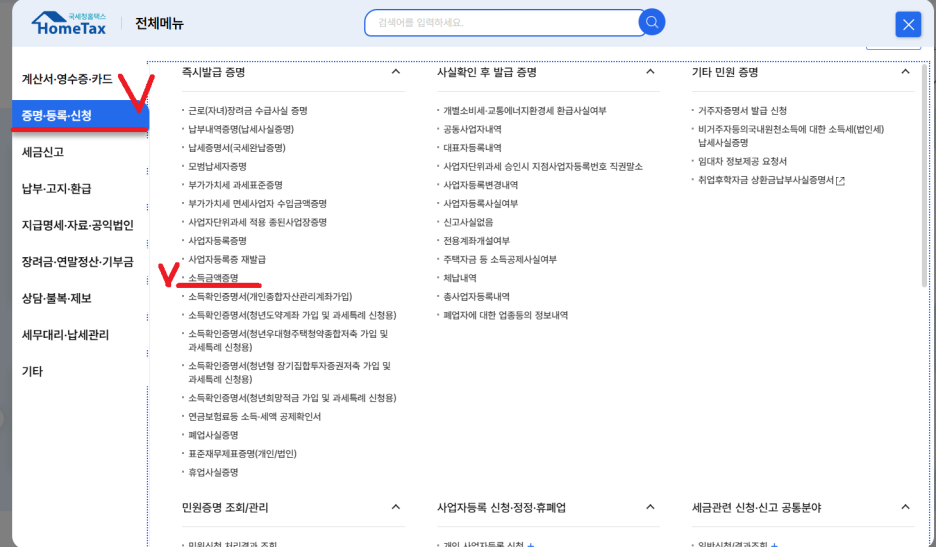
Task: Open 부가가치세 과세표준증명 link
Action: [x=235, y=185]
